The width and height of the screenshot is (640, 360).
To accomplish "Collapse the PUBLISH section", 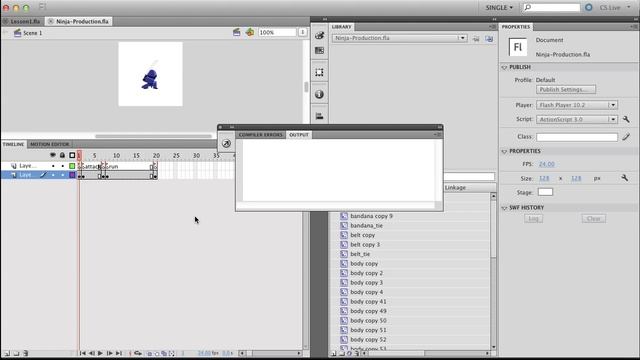I will click(504, 67).
